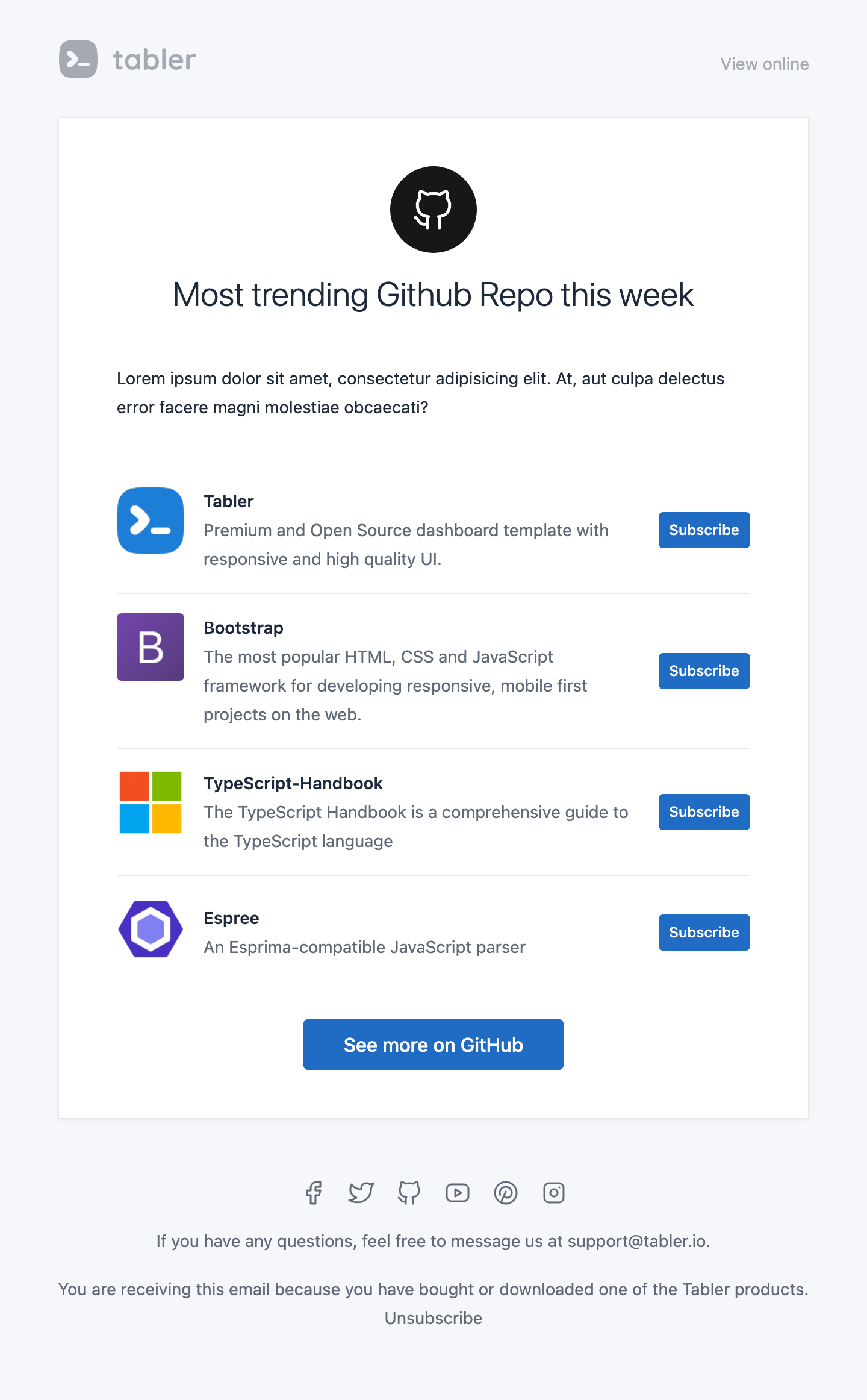Subscribe to the TypeScript-Handbook repo

click(704, 812)
